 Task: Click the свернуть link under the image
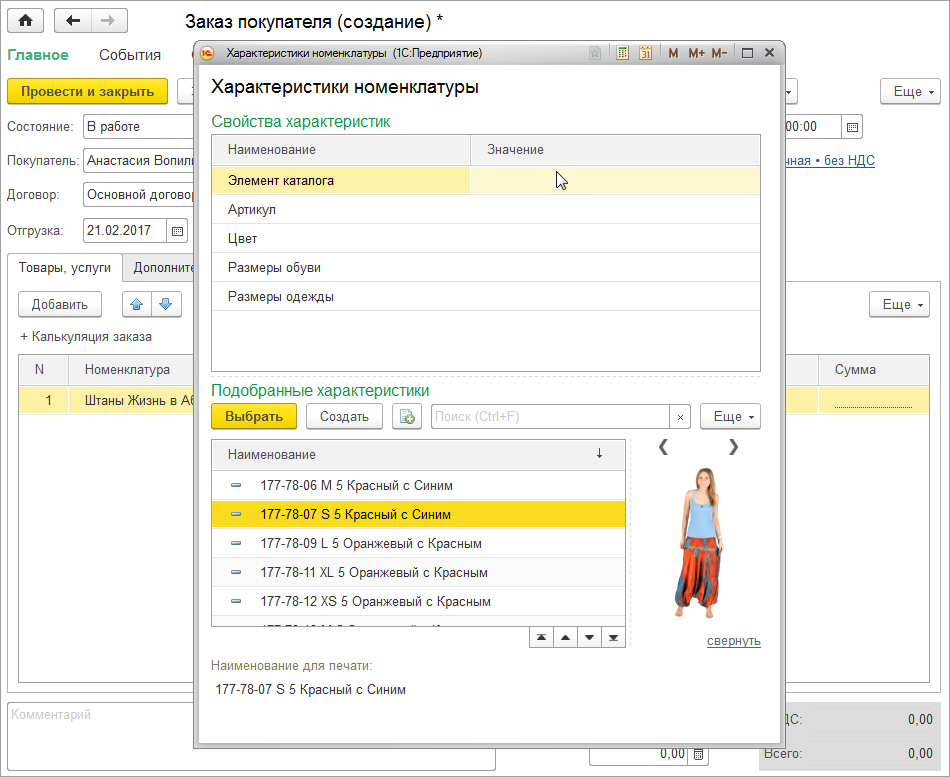(x=733, y=641)
